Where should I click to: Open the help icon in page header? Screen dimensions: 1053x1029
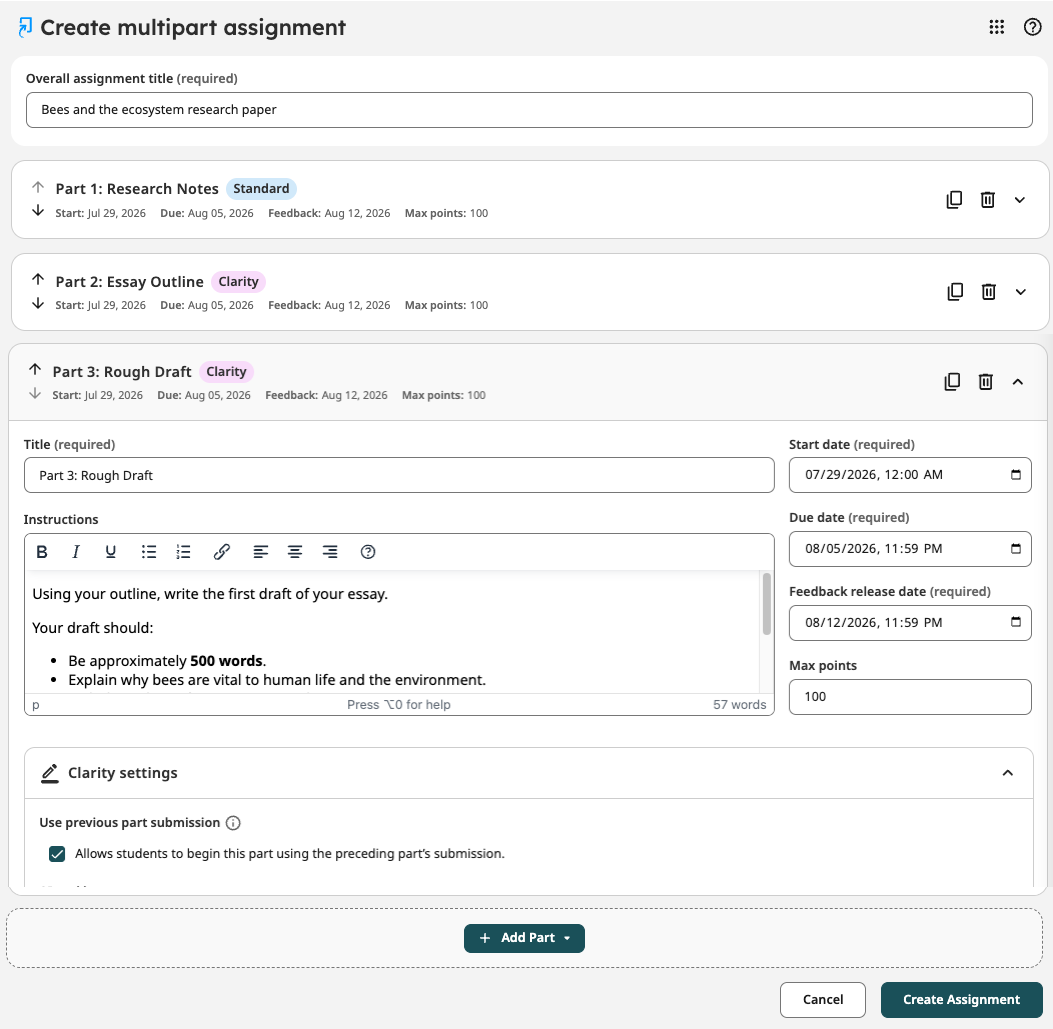(1032, 27)
